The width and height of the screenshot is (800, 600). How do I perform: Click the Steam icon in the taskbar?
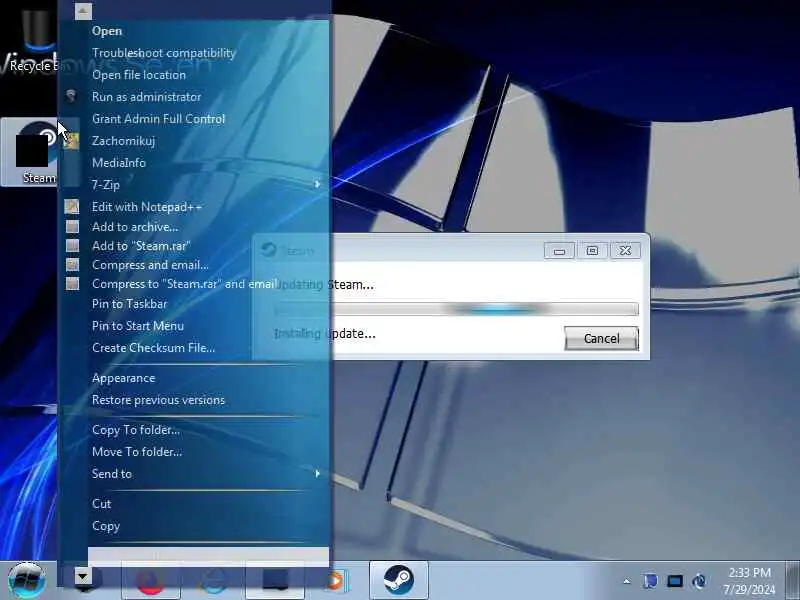pos(398,580)
